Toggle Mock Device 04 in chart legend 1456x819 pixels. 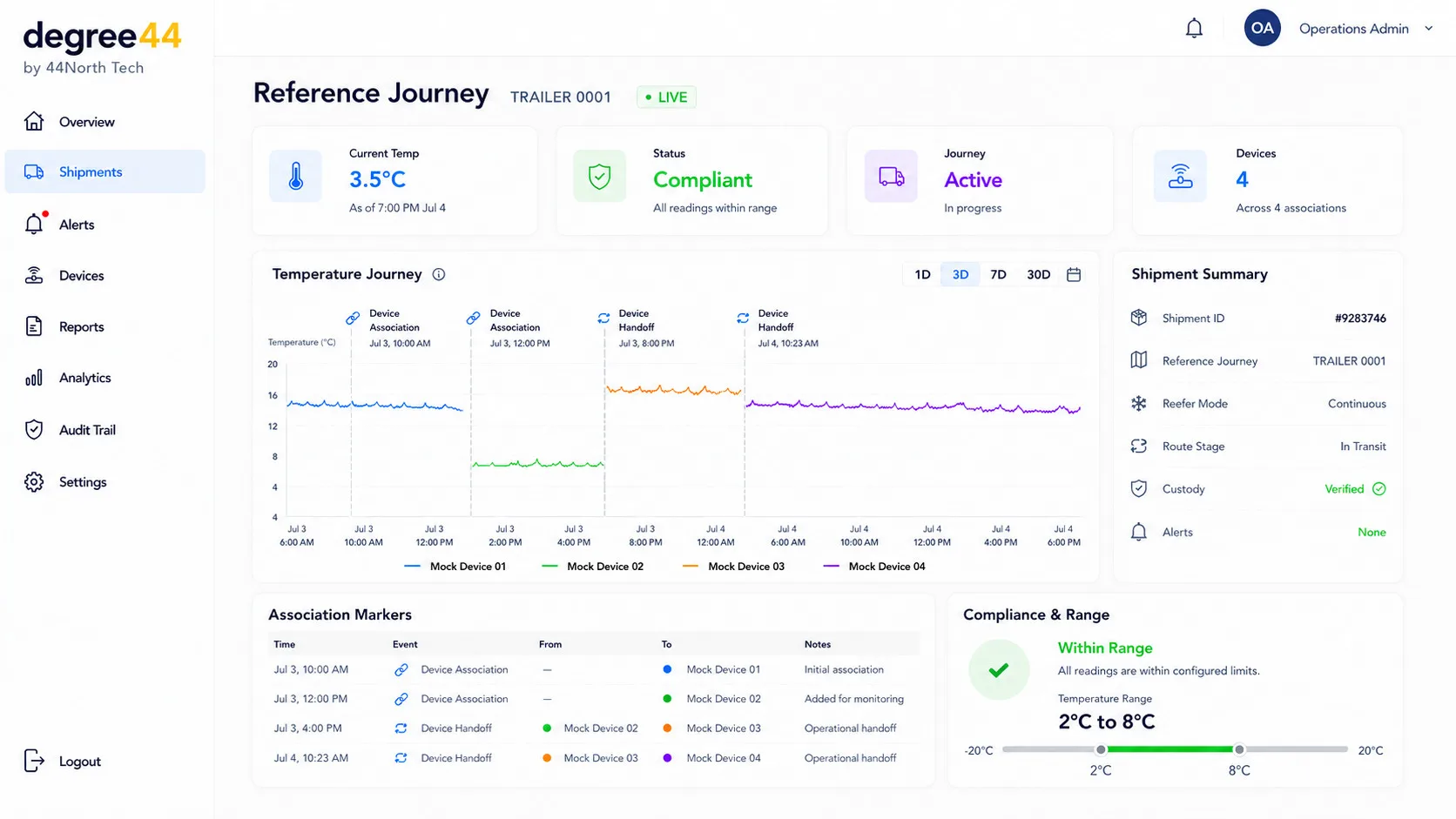pos(874,567)
